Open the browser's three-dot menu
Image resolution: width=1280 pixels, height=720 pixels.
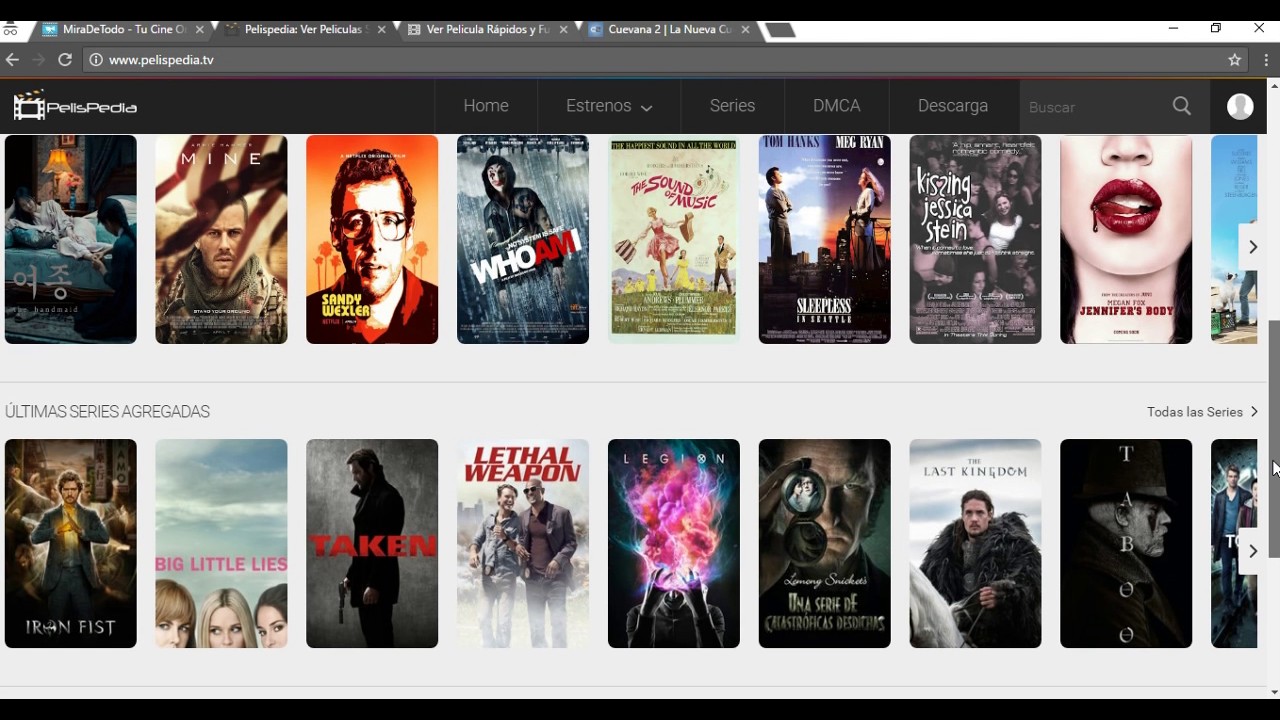pyautogui.click(x=1266, y=60)
